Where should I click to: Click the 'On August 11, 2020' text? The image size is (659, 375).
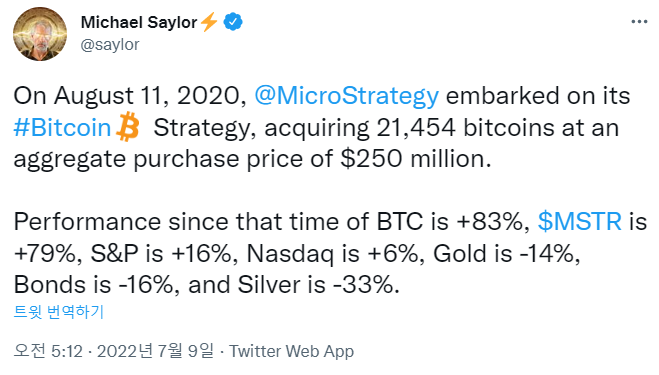130,96
